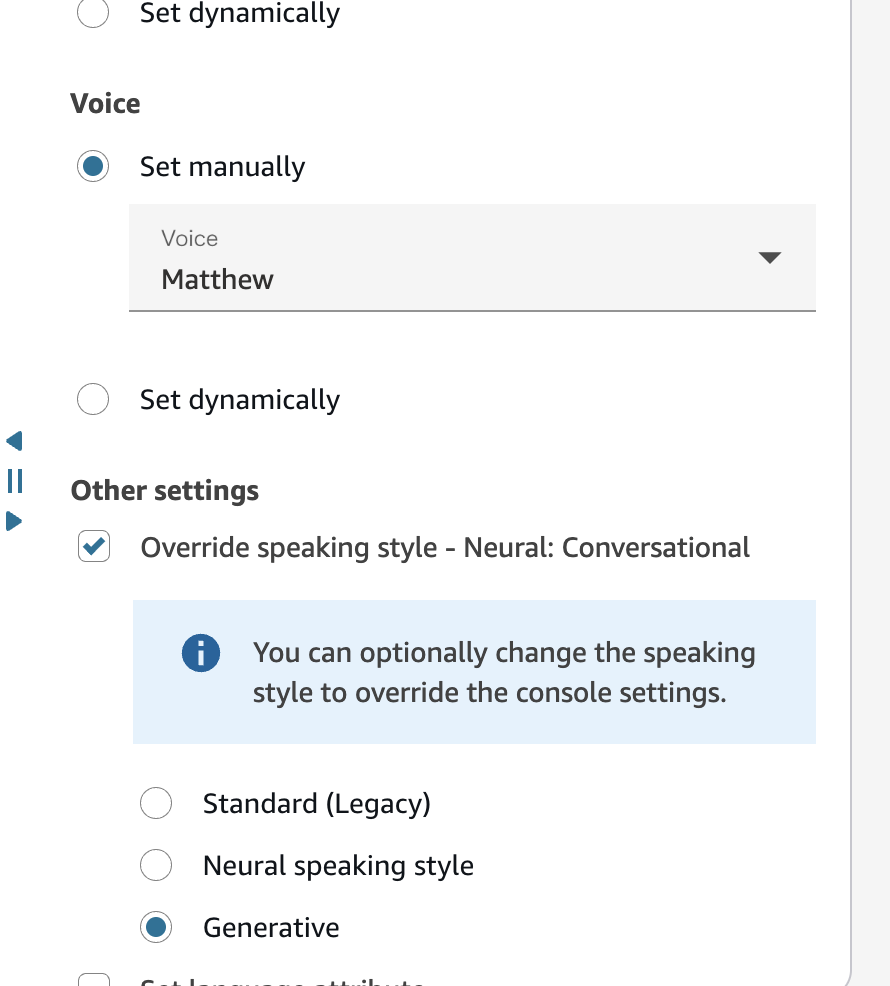Select the Generative radio button

tap(156, 928)
